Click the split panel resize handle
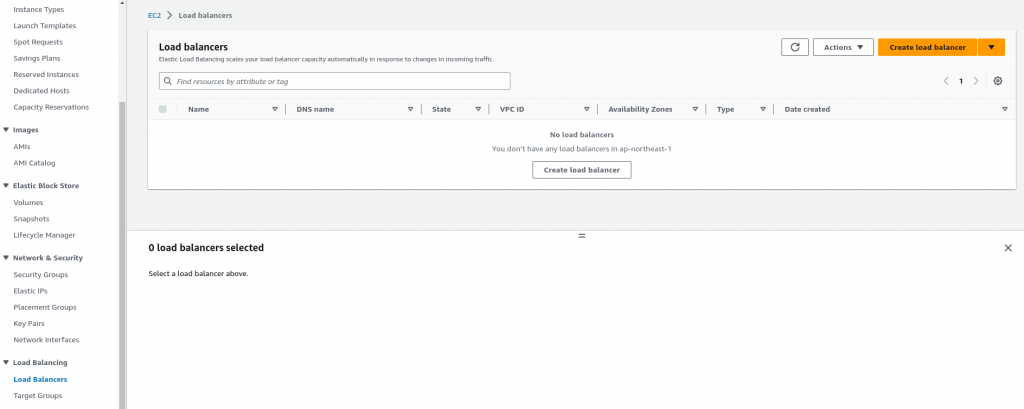 [582, 235]
